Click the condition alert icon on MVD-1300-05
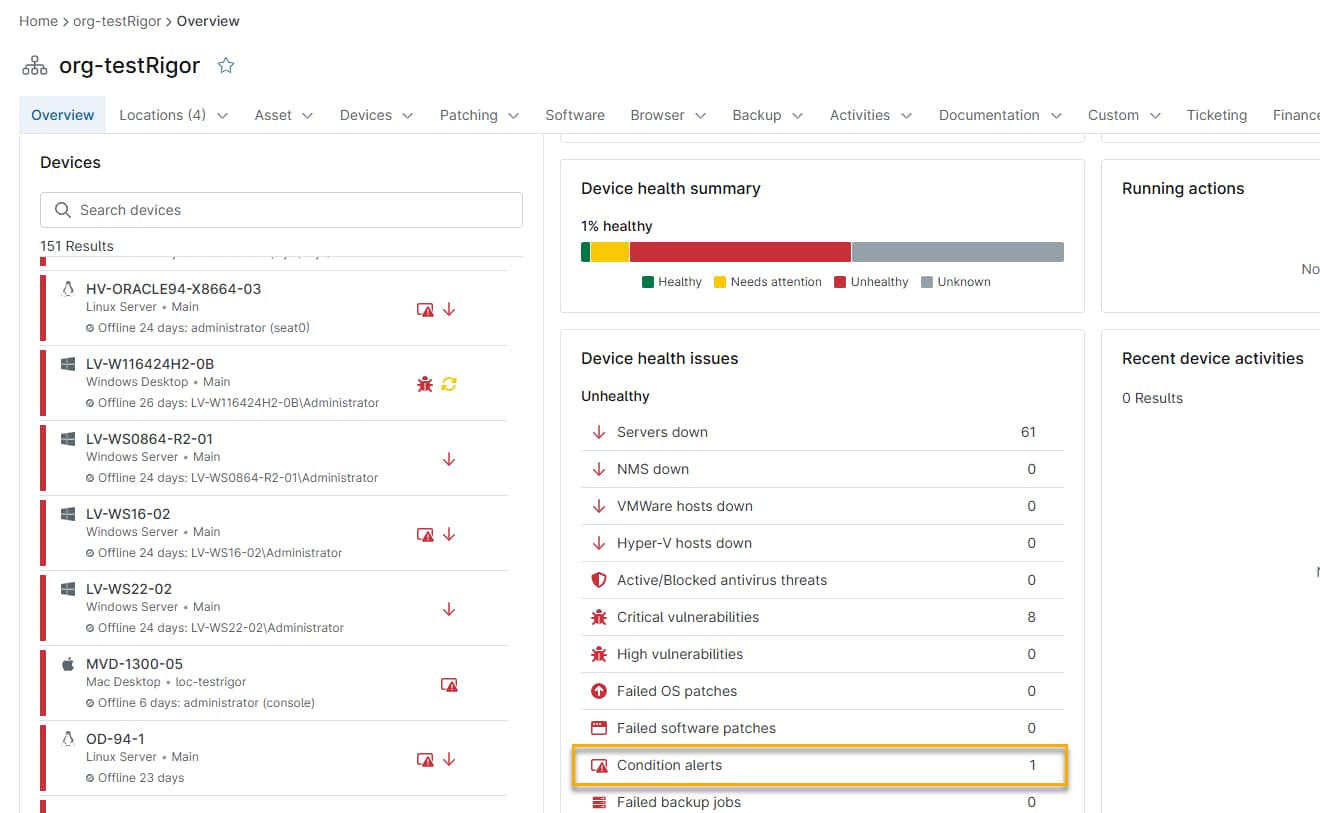 pos(449,685)
